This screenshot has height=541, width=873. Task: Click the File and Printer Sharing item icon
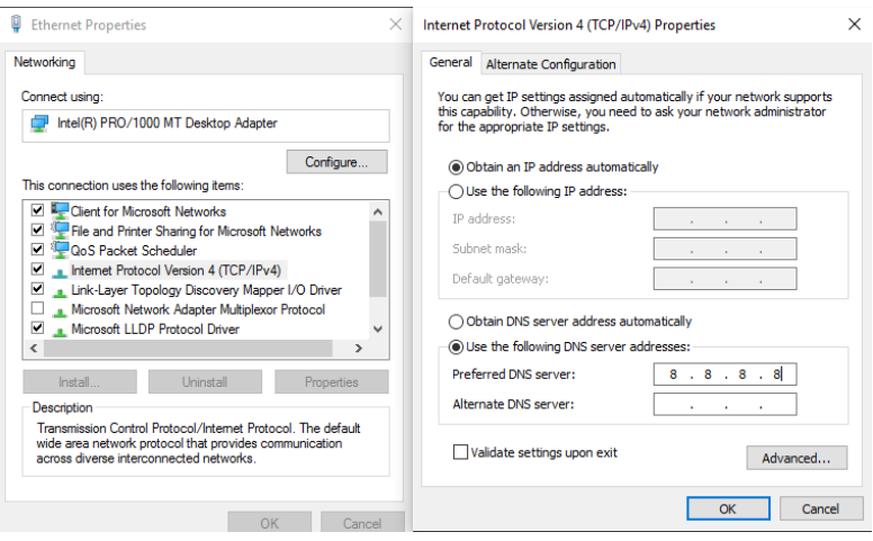tap(60, 230)
